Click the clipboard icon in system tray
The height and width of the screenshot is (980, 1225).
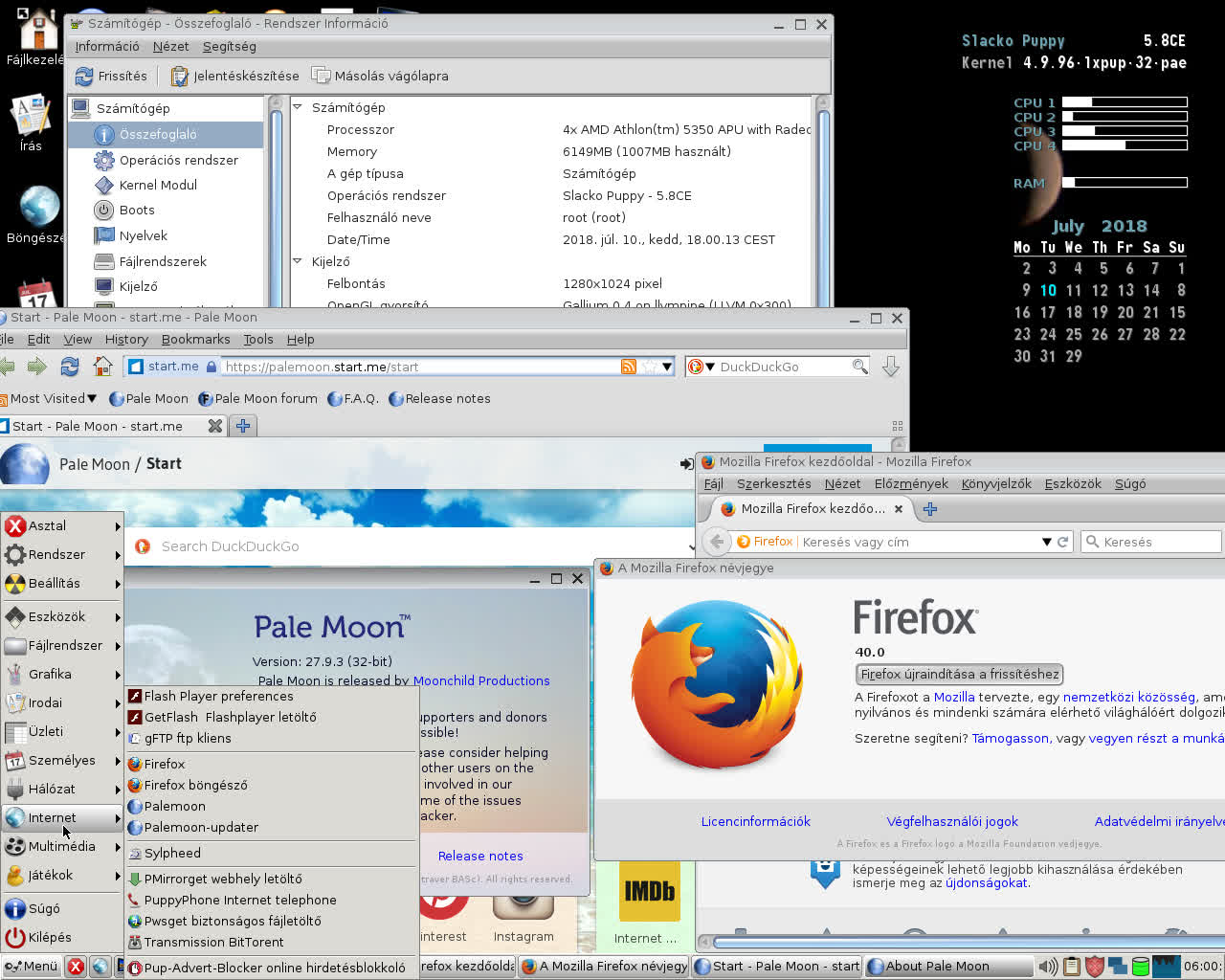(1072, 966)
